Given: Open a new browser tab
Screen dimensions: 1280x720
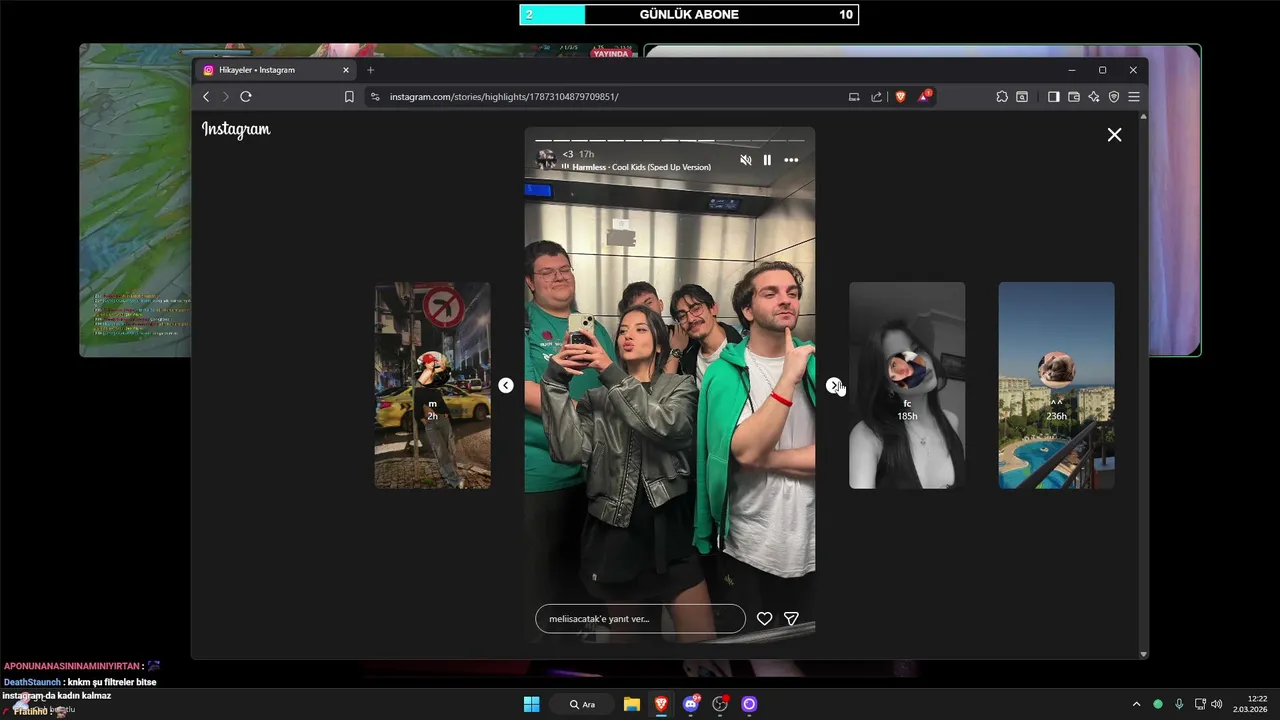Looking at the screenshot, I should [370, 70].
